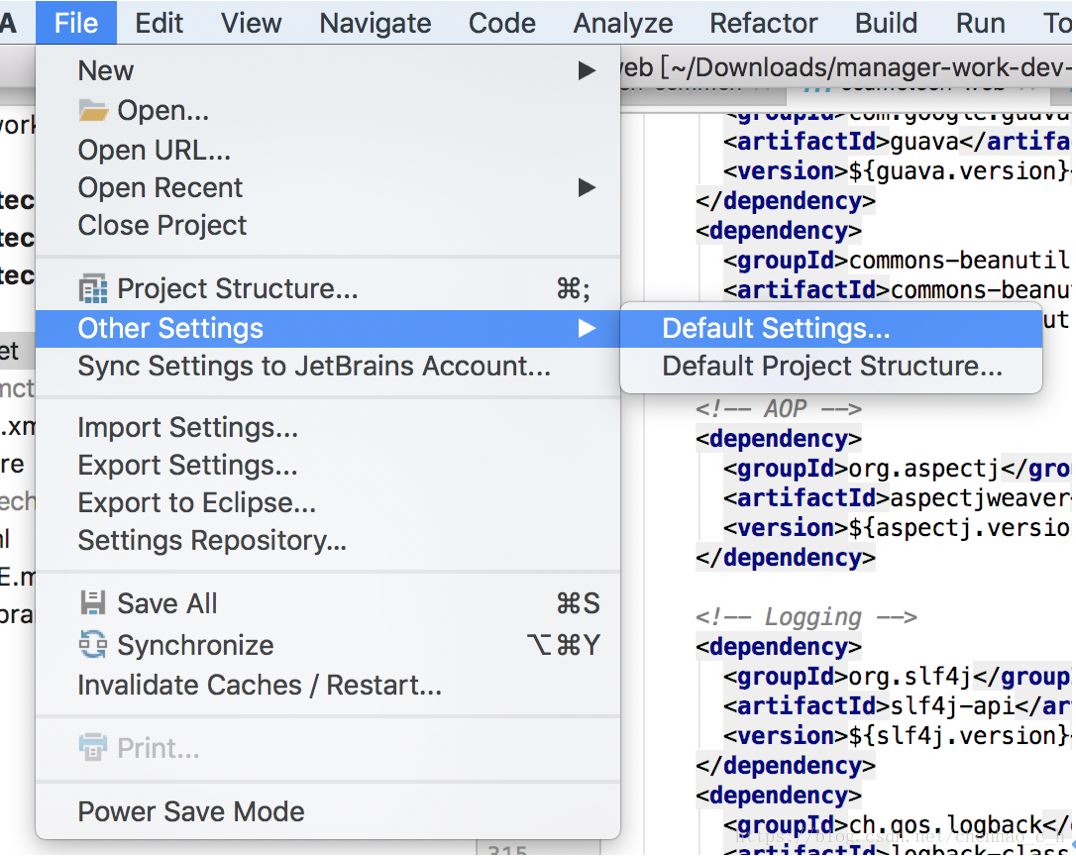
Task: Click the folder icon beside Open...
Action: [93, 110]
